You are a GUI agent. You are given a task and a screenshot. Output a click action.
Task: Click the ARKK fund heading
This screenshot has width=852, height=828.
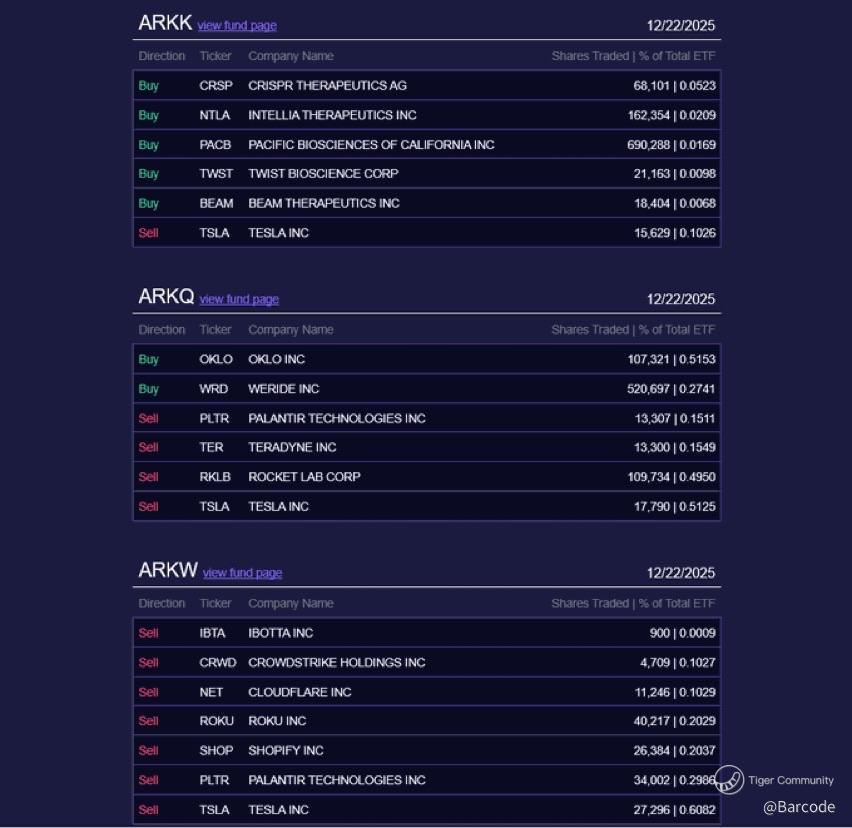165,23
